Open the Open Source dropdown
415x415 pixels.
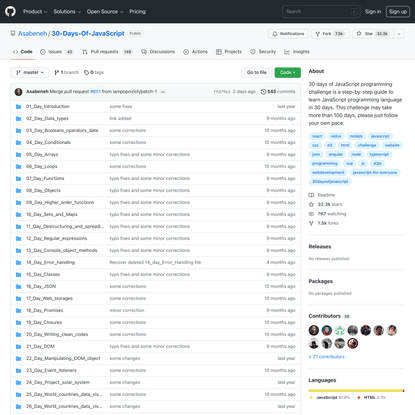click(105, 11)
